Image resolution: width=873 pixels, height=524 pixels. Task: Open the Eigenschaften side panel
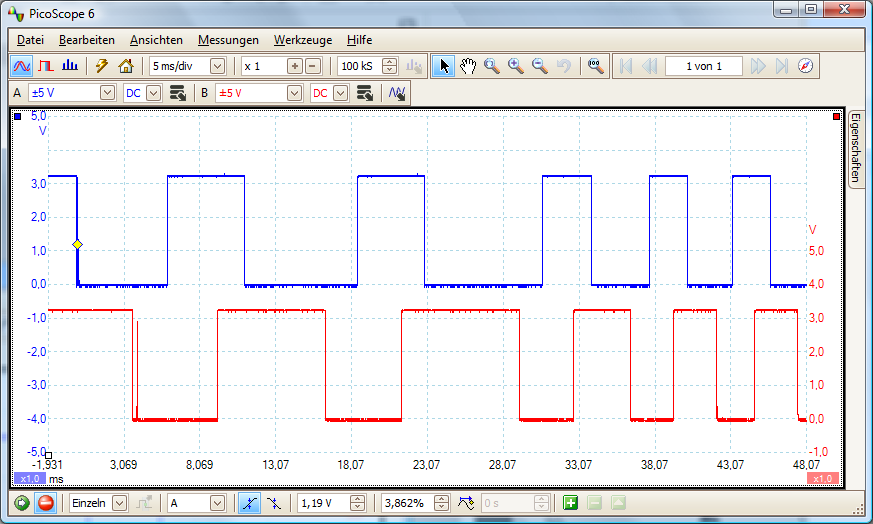tap(856, 148)
